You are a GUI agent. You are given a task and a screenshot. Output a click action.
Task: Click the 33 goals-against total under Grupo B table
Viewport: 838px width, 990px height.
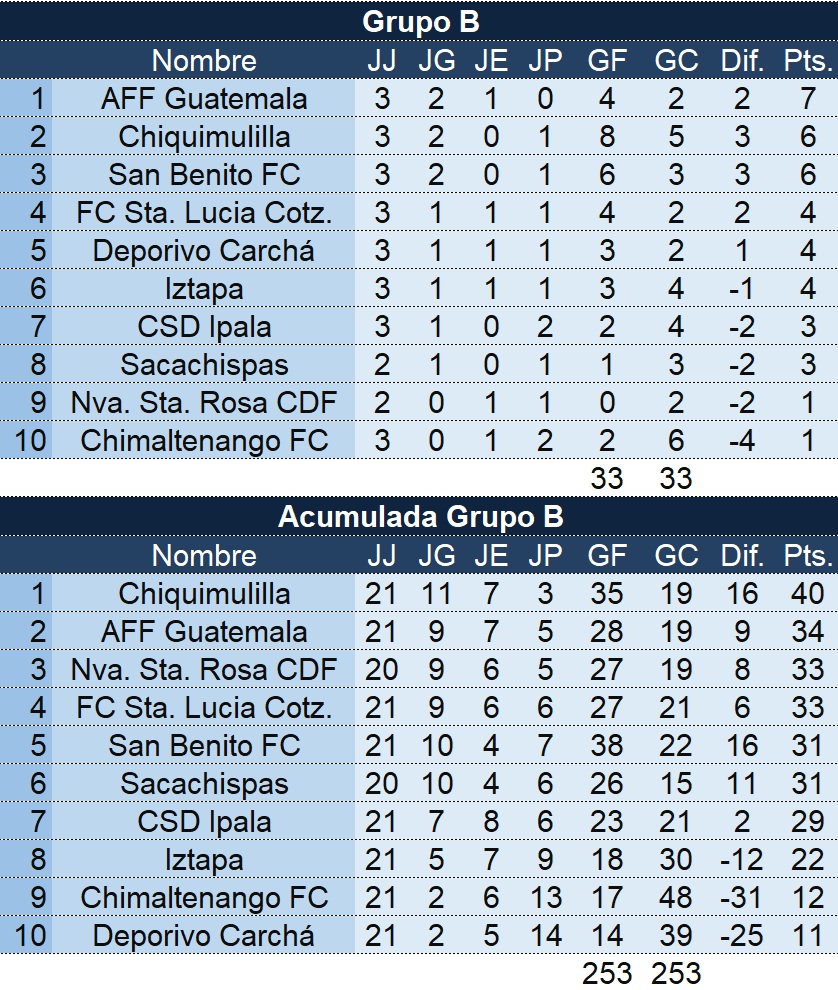pyautogui.click(x=676, y=478)
